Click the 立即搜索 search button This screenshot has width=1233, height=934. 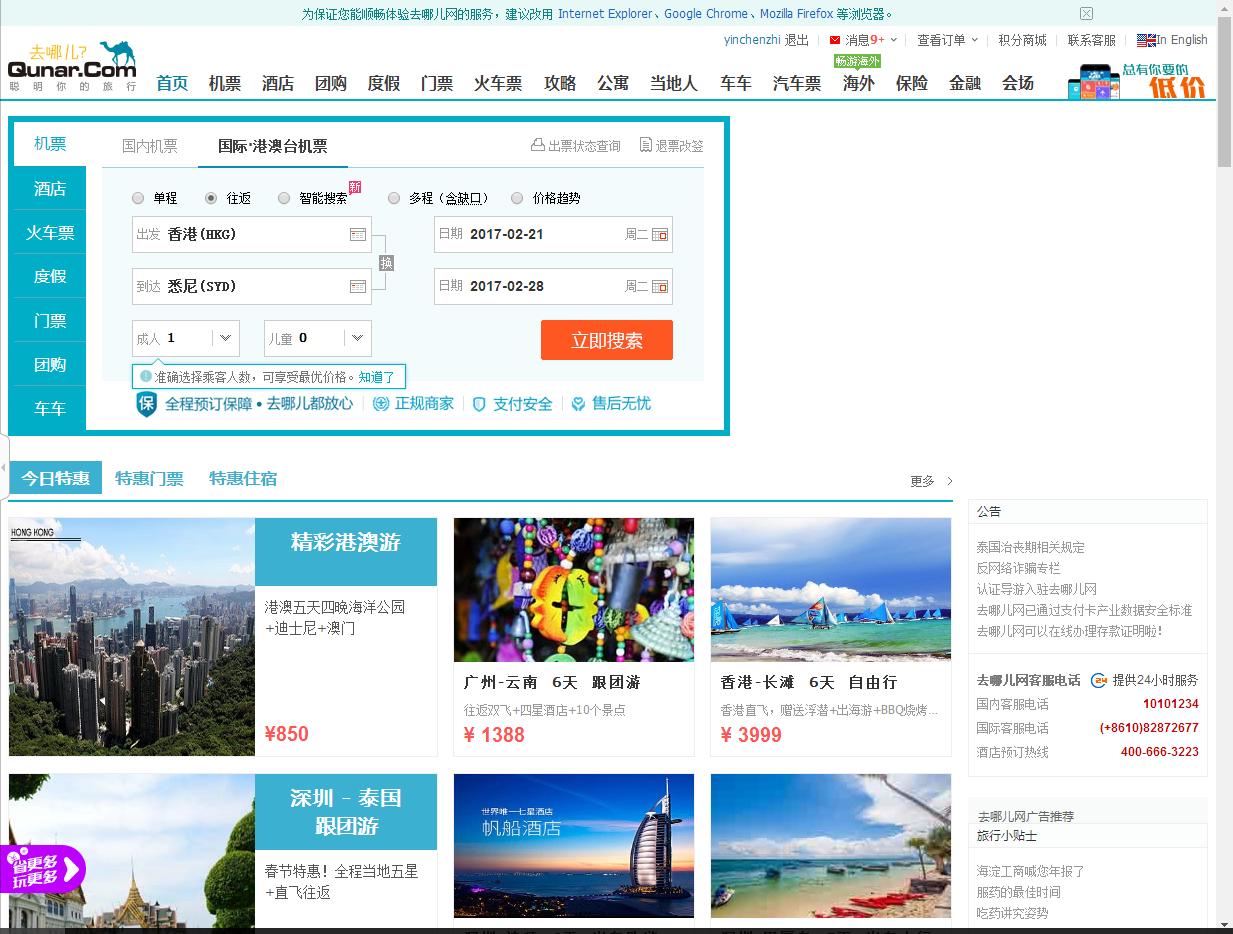[x=606, y=340]
